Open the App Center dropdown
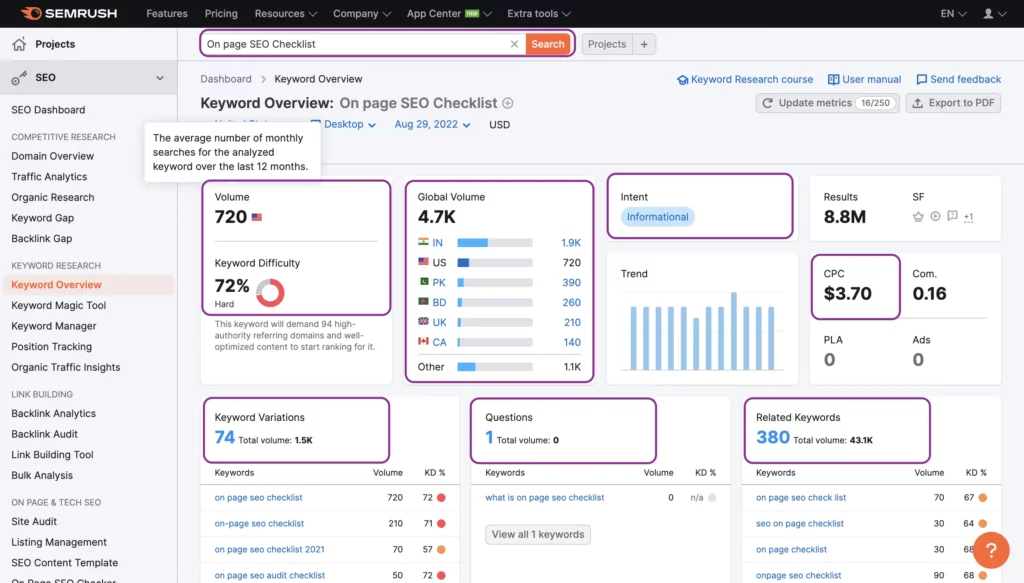The height and width of the screenshot is (583, 1024). coord(449,13)
